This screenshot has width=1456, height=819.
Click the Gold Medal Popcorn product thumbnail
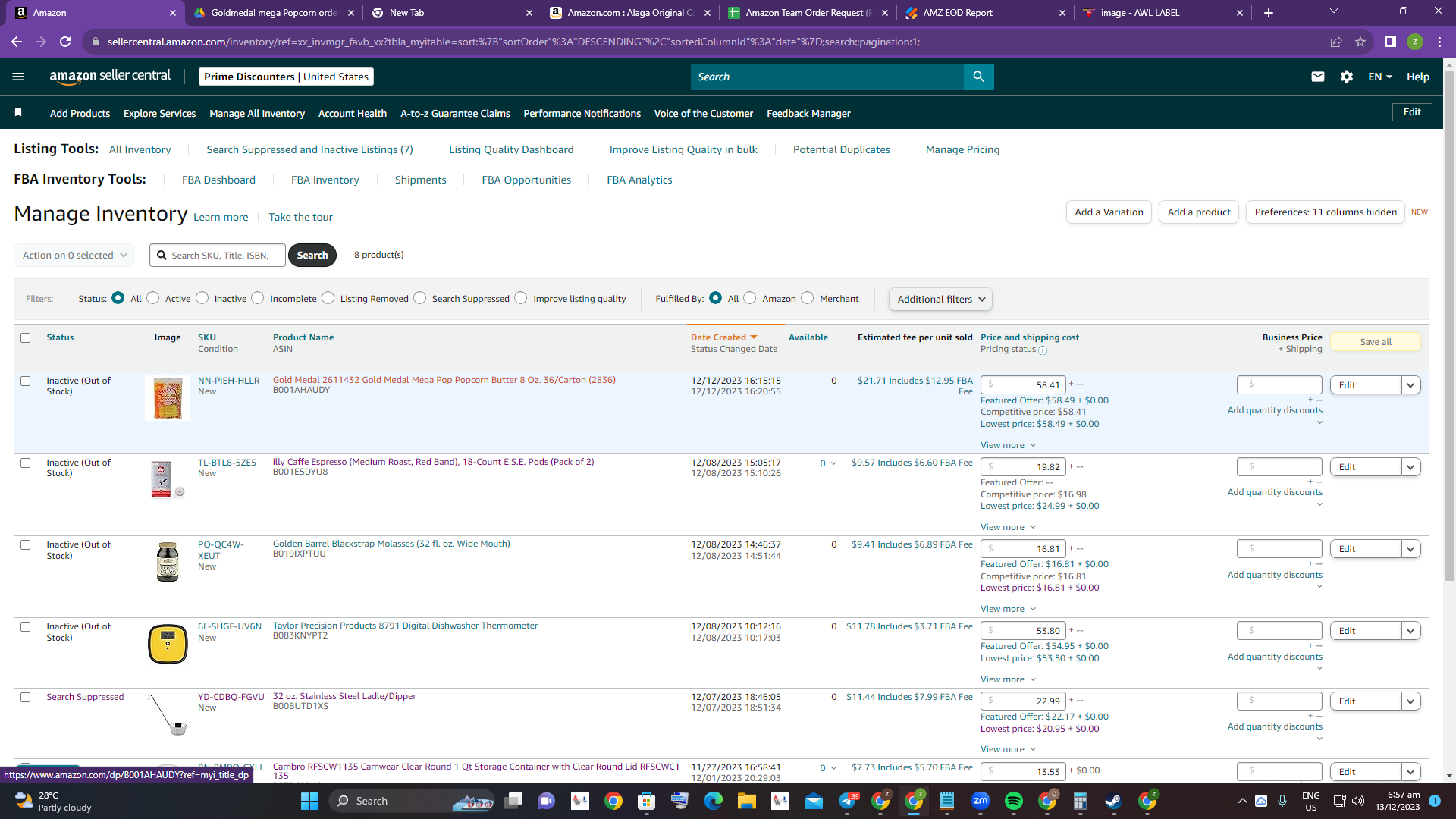pos(168,399)
